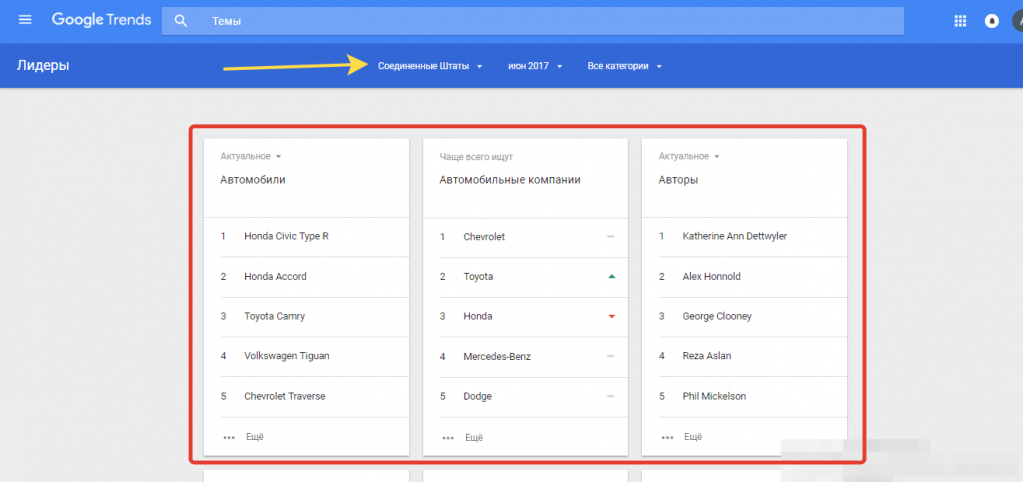Open the Соединенные Штаты country dropdown
The height and width of the screenshot is (482, 1023).
click(430, 66)
